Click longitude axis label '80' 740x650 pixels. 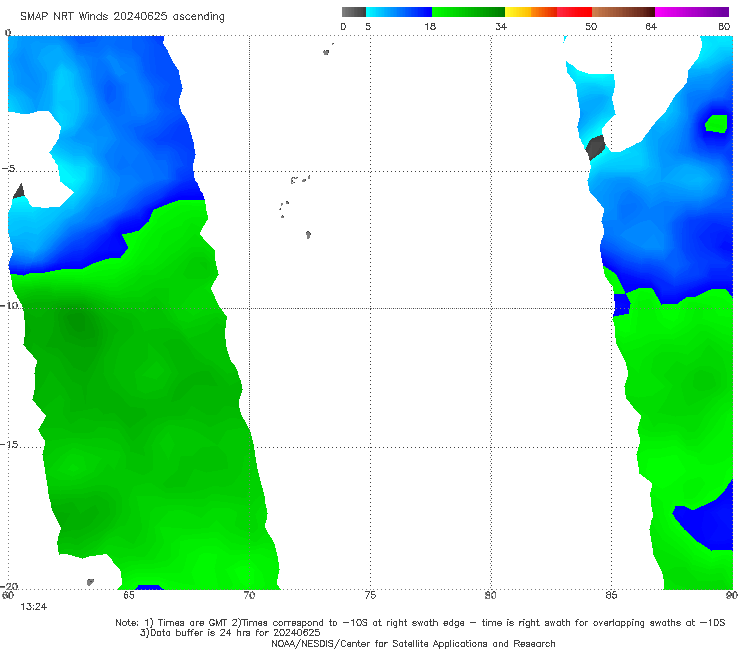click(x=491, y=596)
